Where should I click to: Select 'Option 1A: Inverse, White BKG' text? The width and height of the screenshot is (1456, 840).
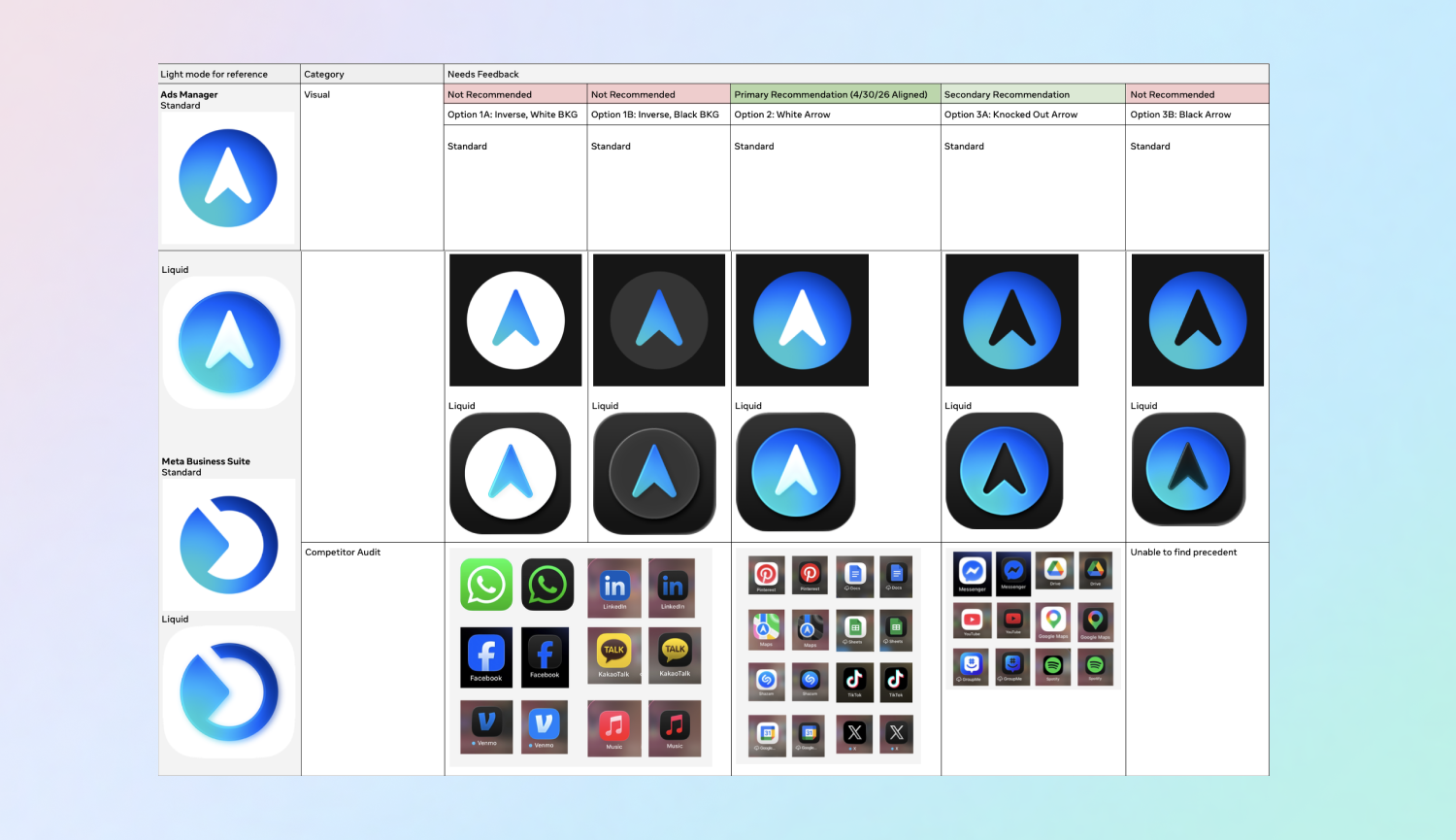tap(513, 115)
